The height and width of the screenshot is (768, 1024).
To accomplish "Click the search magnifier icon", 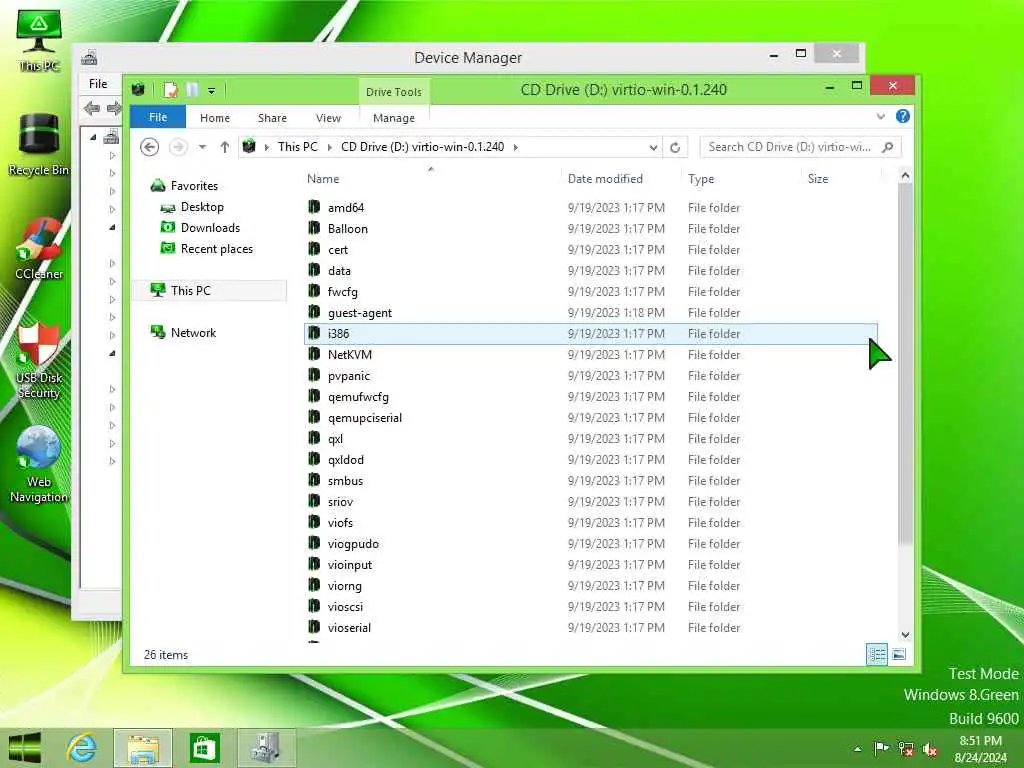I will click(x=888, y=147).
